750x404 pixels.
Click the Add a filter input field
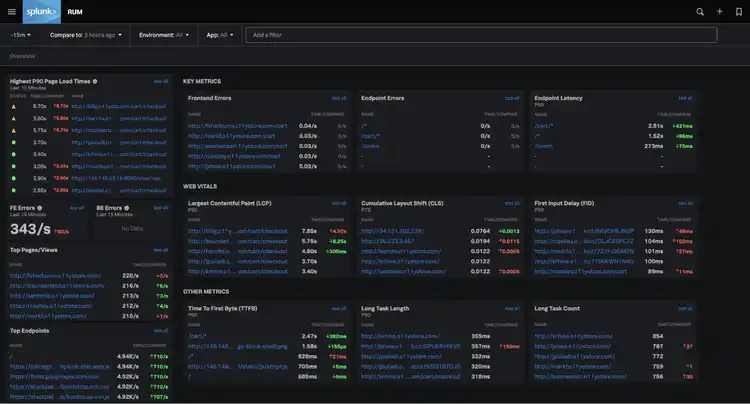pyautogui.click(x=480, y=35)
